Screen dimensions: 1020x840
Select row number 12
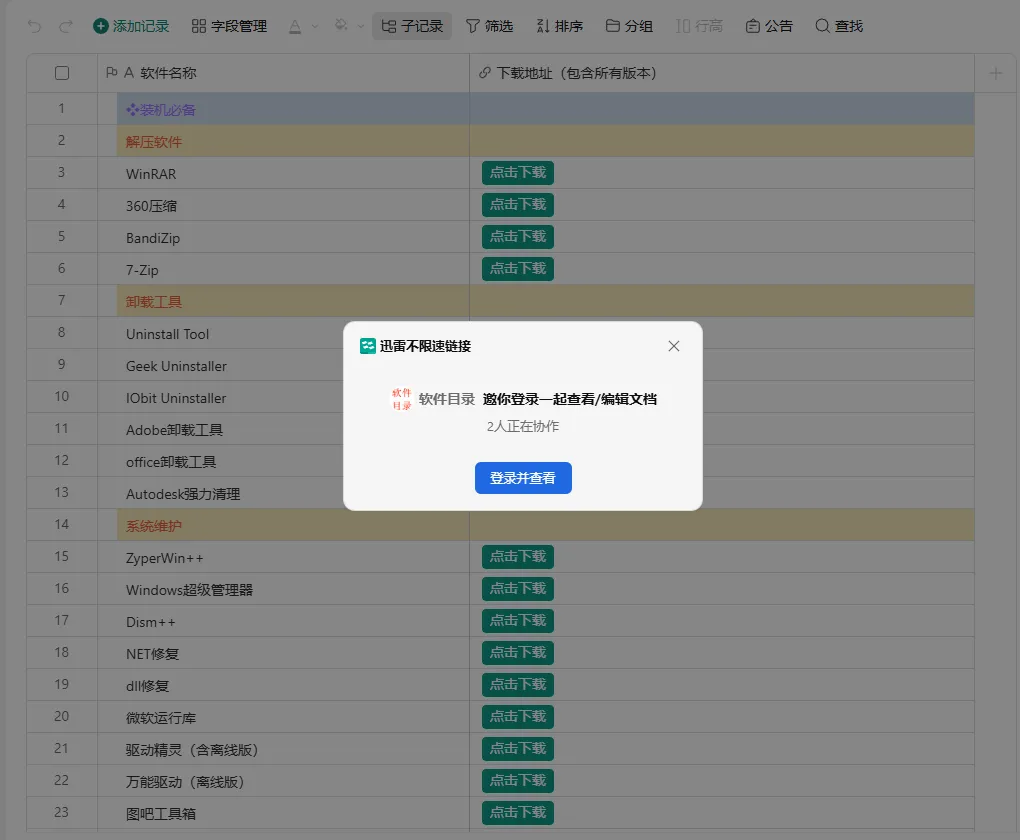coord(62,461)
